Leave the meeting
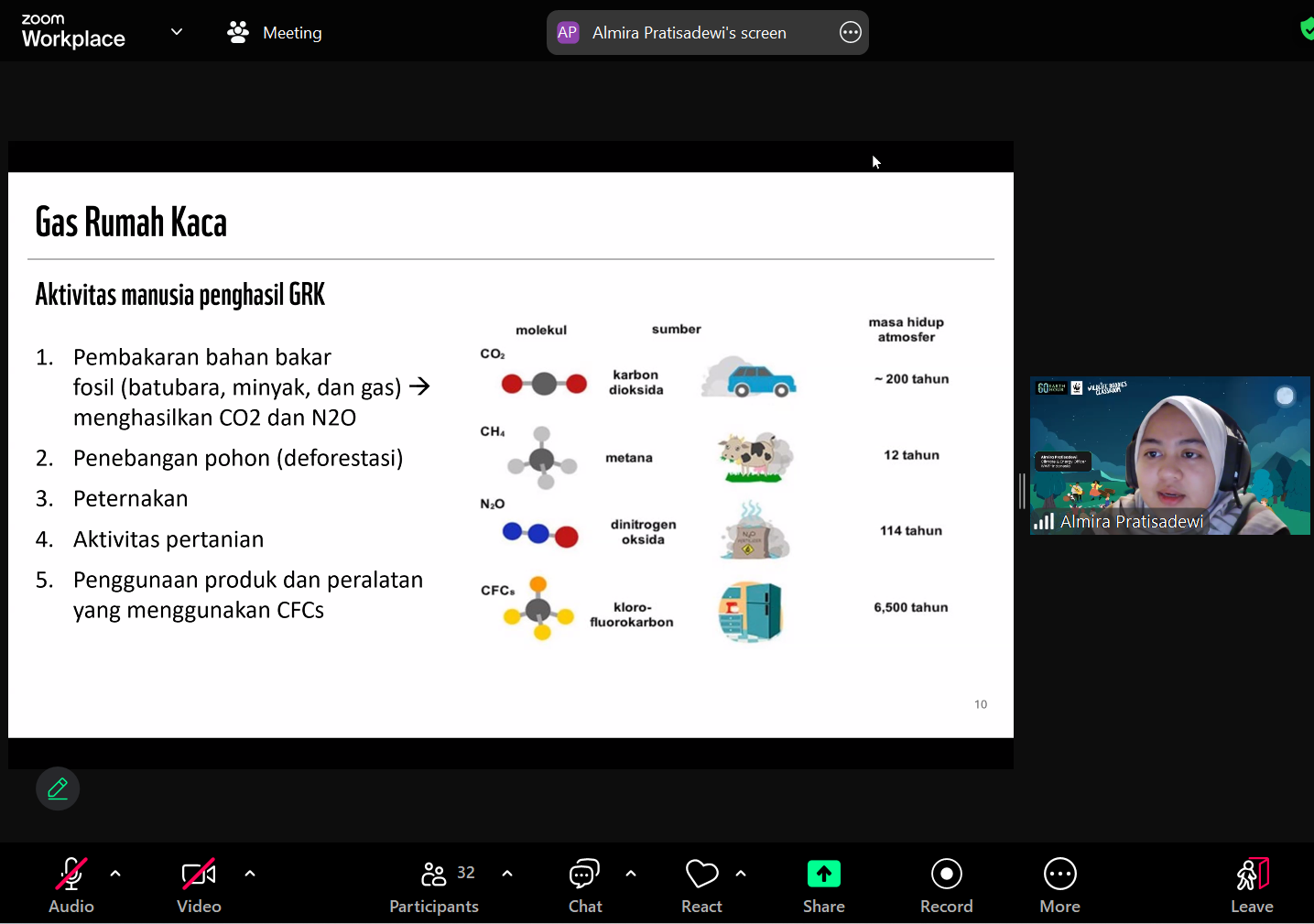Viewport: 1314px width, 924px height. coord(1252,885)
